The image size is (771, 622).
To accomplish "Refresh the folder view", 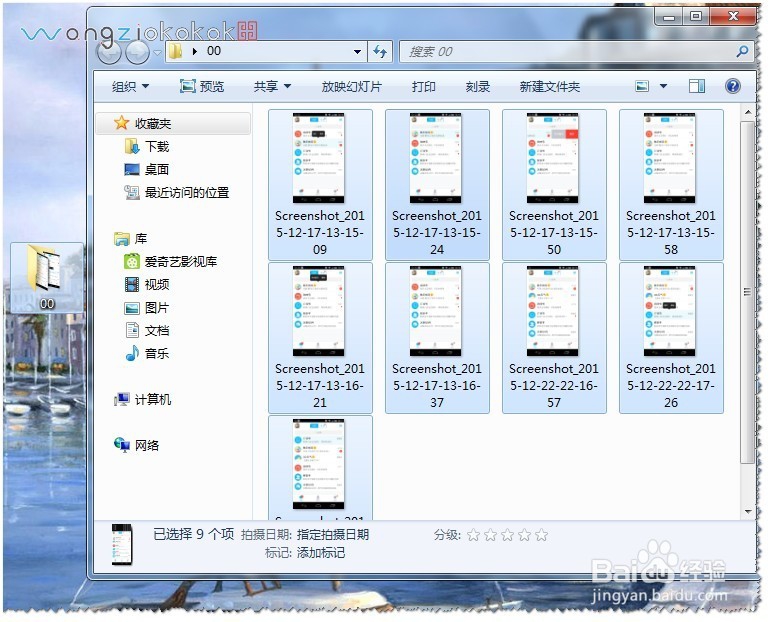I will pyautogui.click(x=380, y=51).
